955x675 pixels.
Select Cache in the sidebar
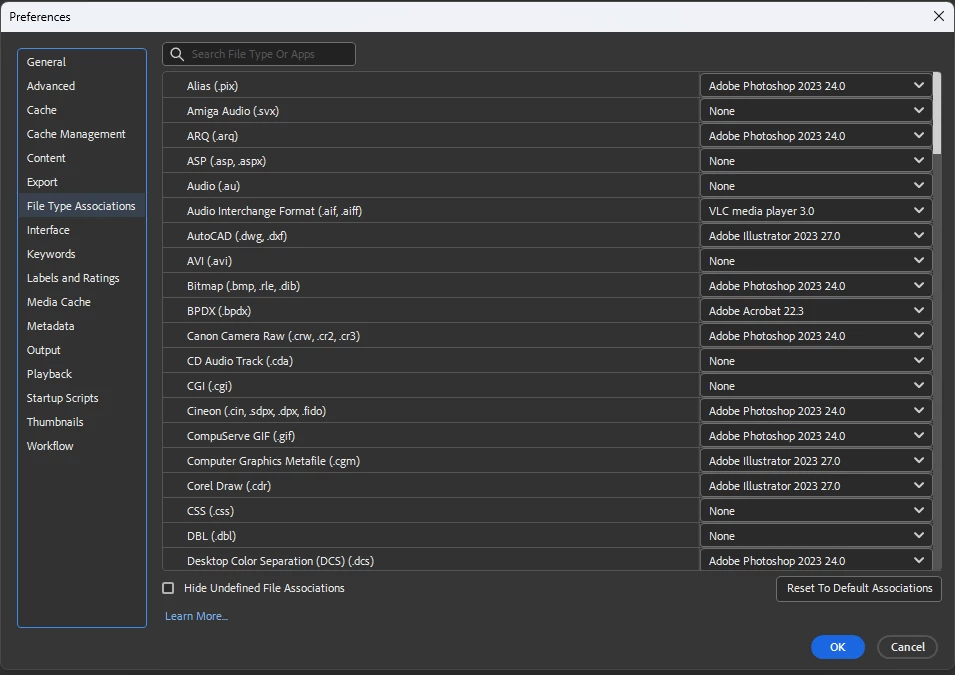42,110
